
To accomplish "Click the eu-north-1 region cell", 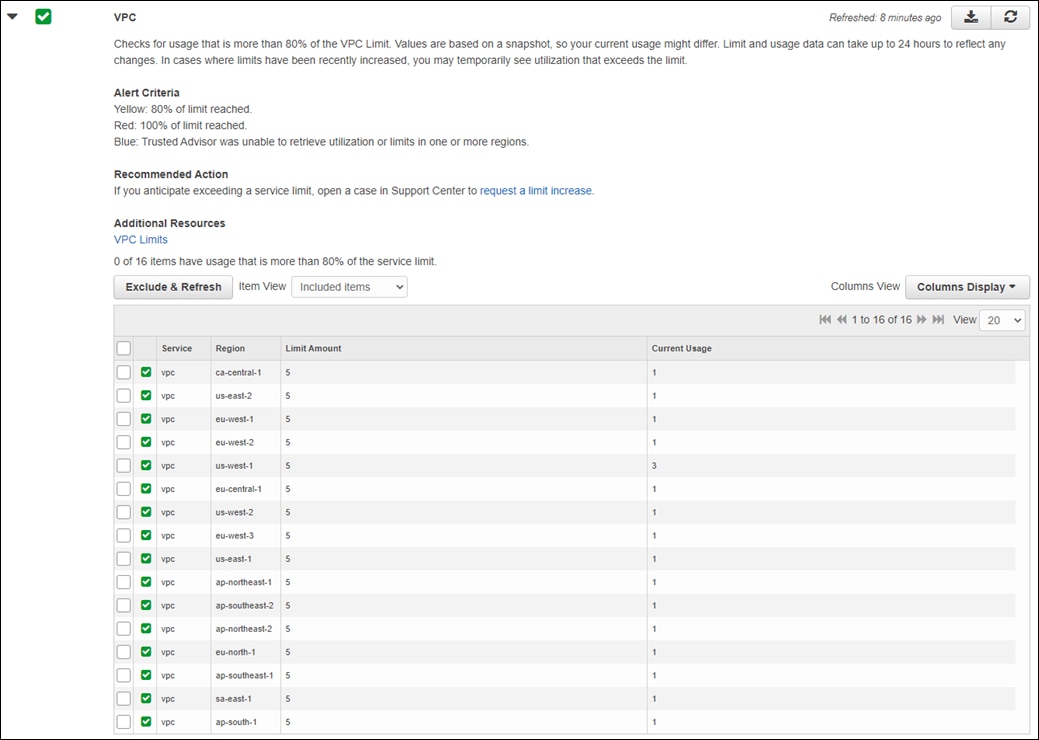I will 235,652.
